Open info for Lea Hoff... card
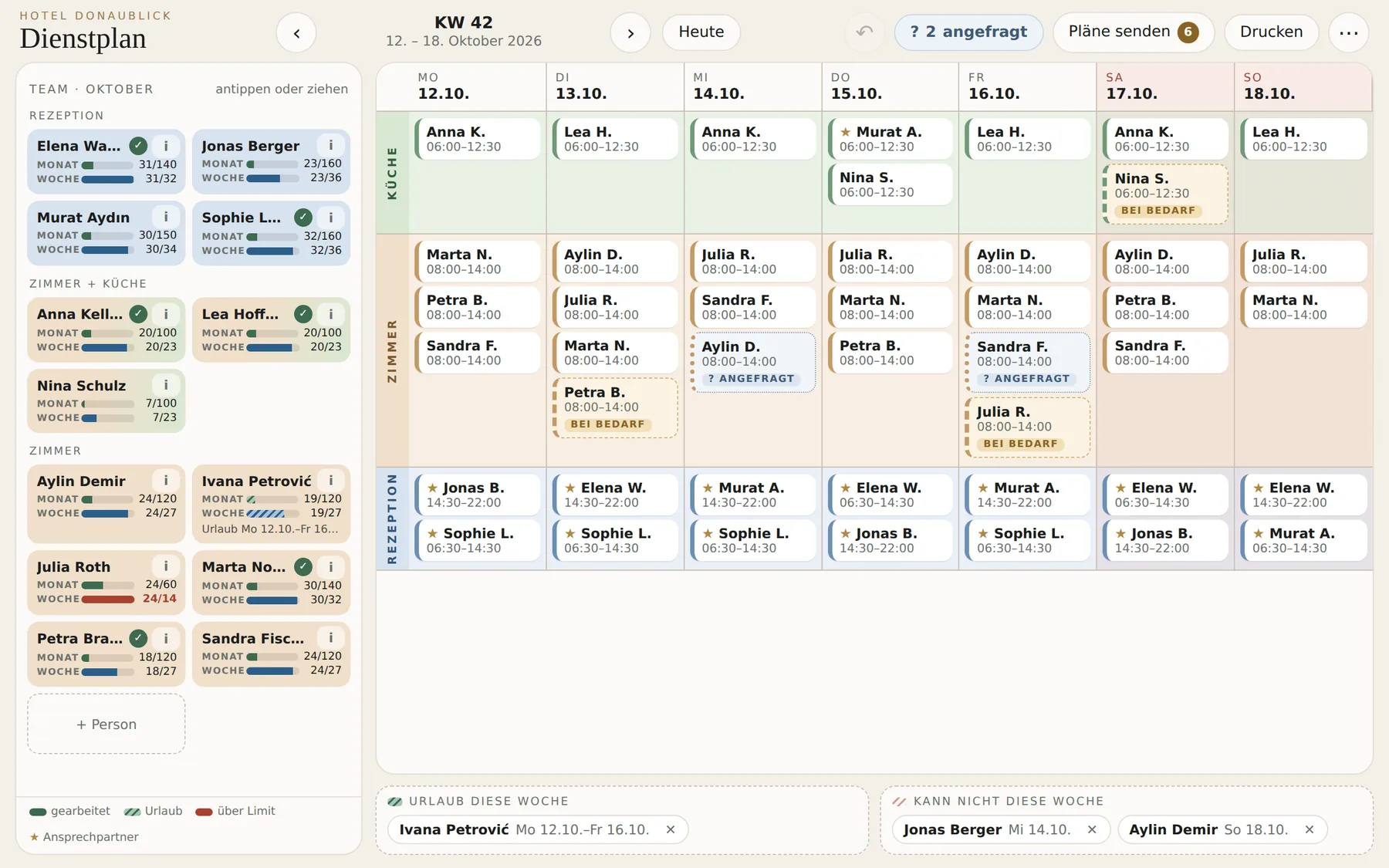This screenshot has height=868, width=1389. (330, 314)
